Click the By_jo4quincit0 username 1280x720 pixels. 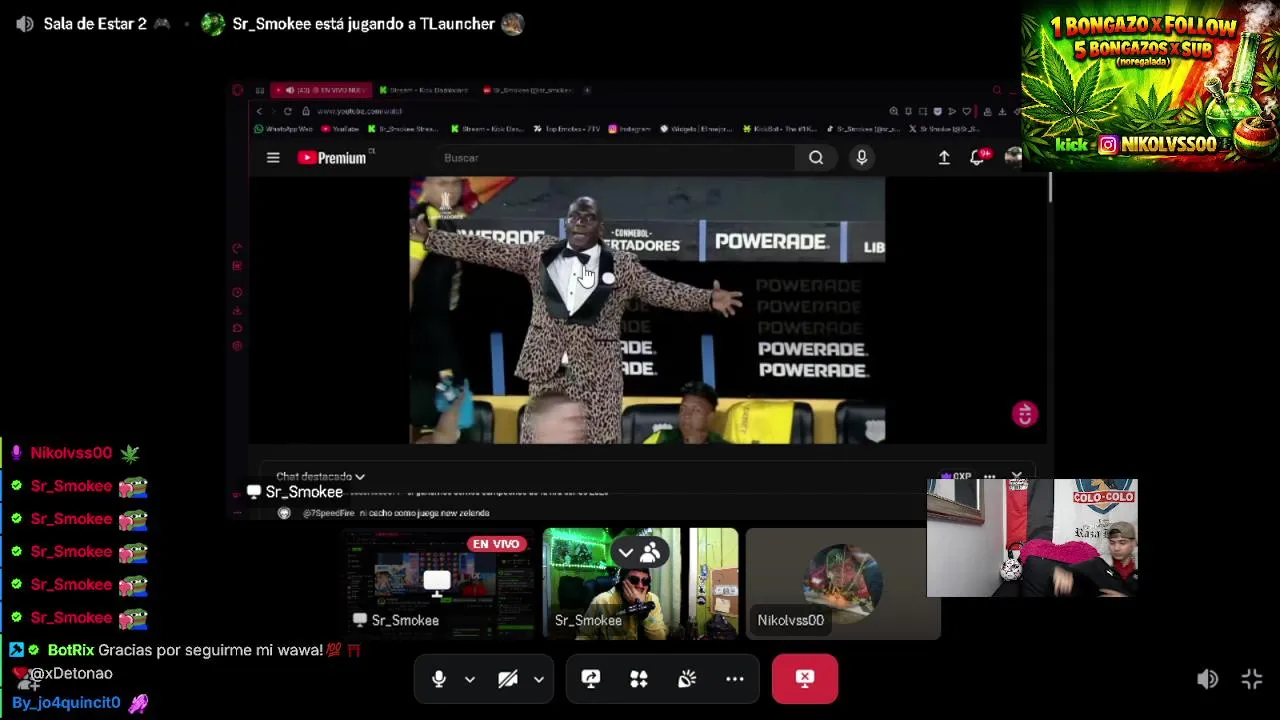(66, 703)
